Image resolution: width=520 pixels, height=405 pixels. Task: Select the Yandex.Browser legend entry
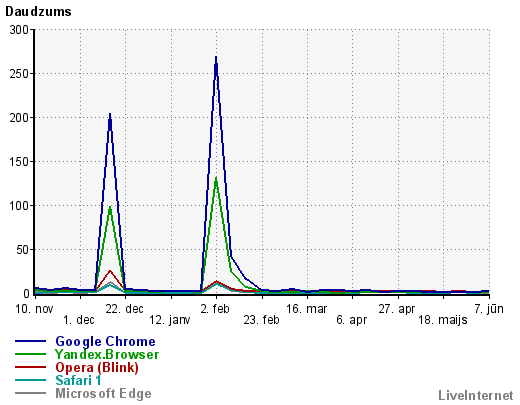coord(107,355)
